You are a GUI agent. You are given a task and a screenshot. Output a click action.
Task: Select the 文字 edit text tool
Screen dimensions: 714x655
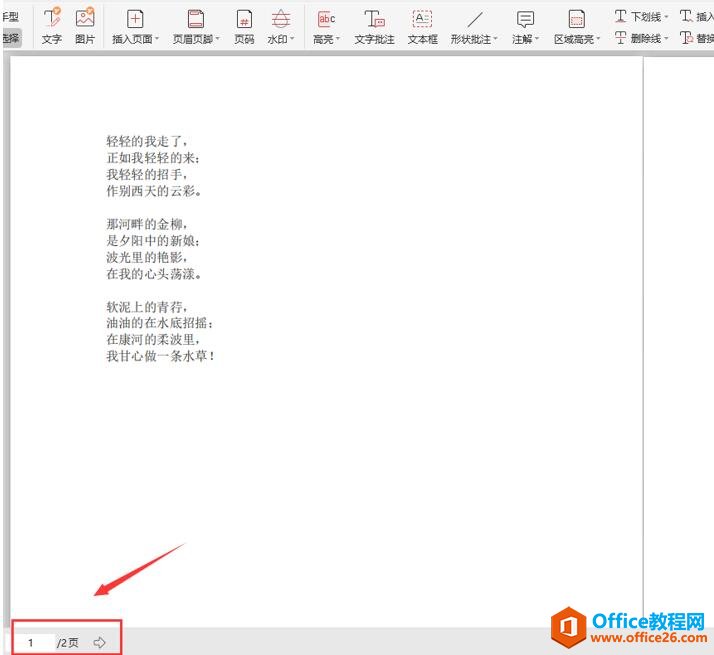pos(51,26)
